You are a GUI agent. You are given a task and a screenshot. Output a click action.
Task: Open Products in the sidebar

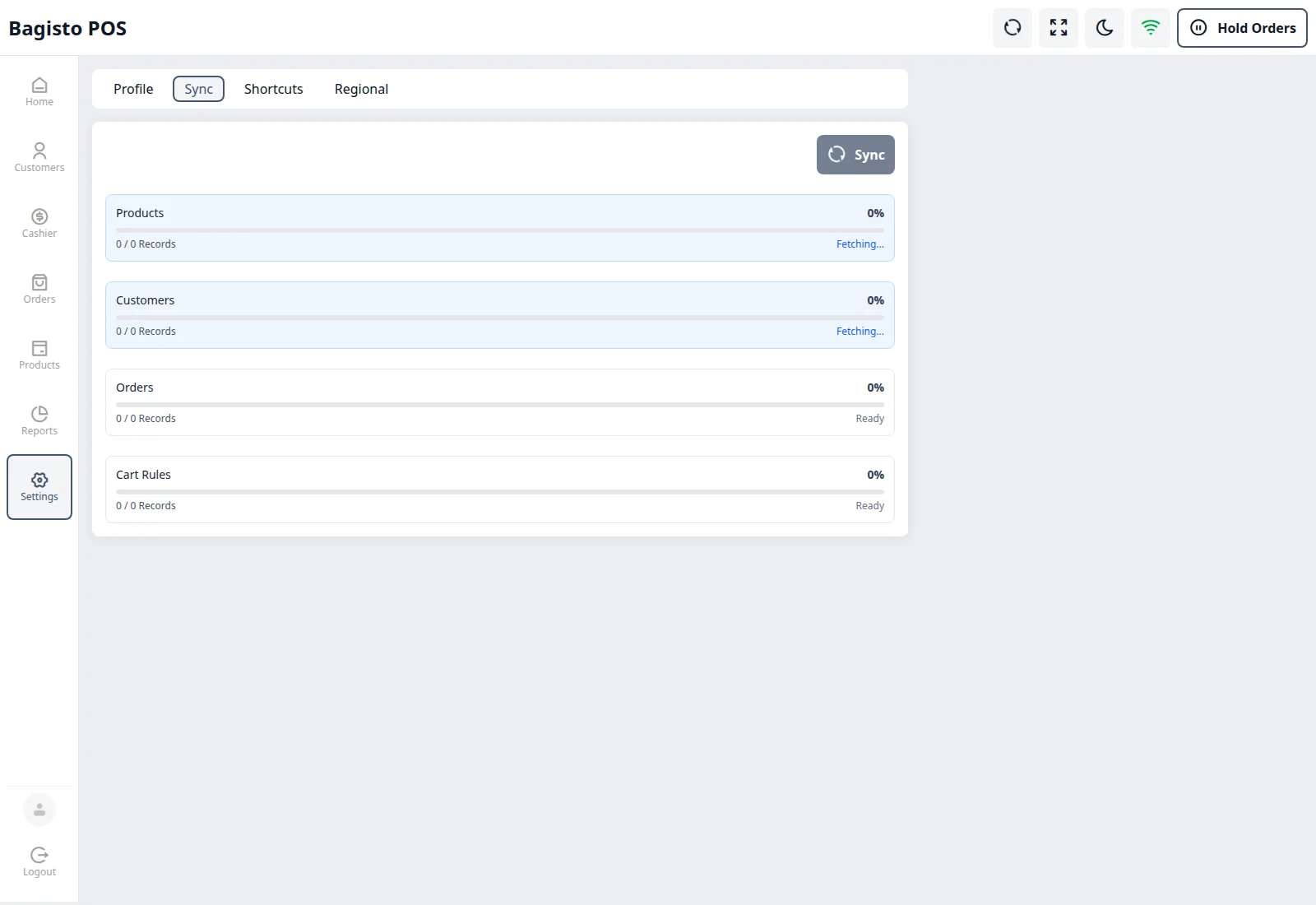pyautogui.click(x=39, y=355)
